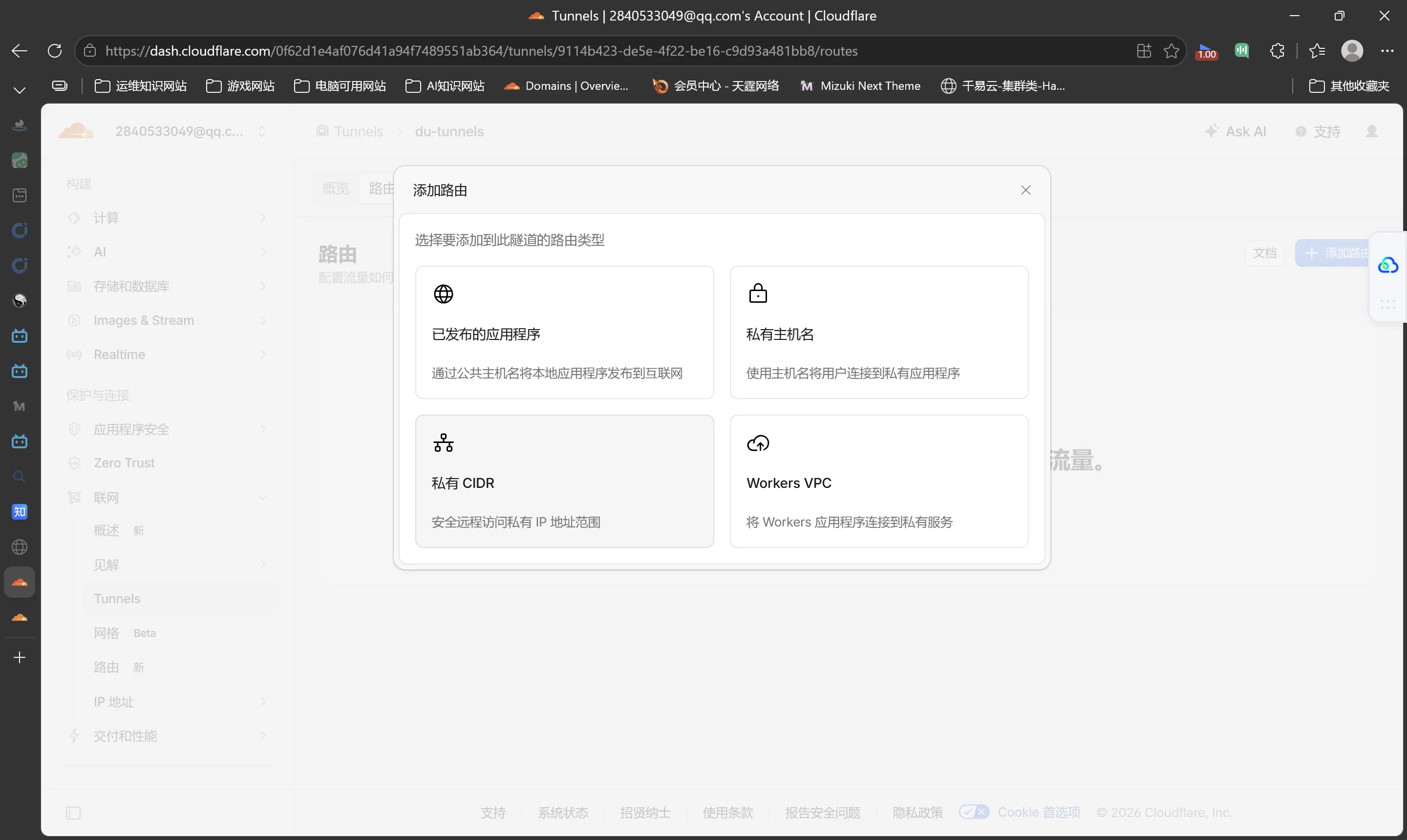Expand the 计算 sidebar section
1407x840 pixels.
[168, 218]
